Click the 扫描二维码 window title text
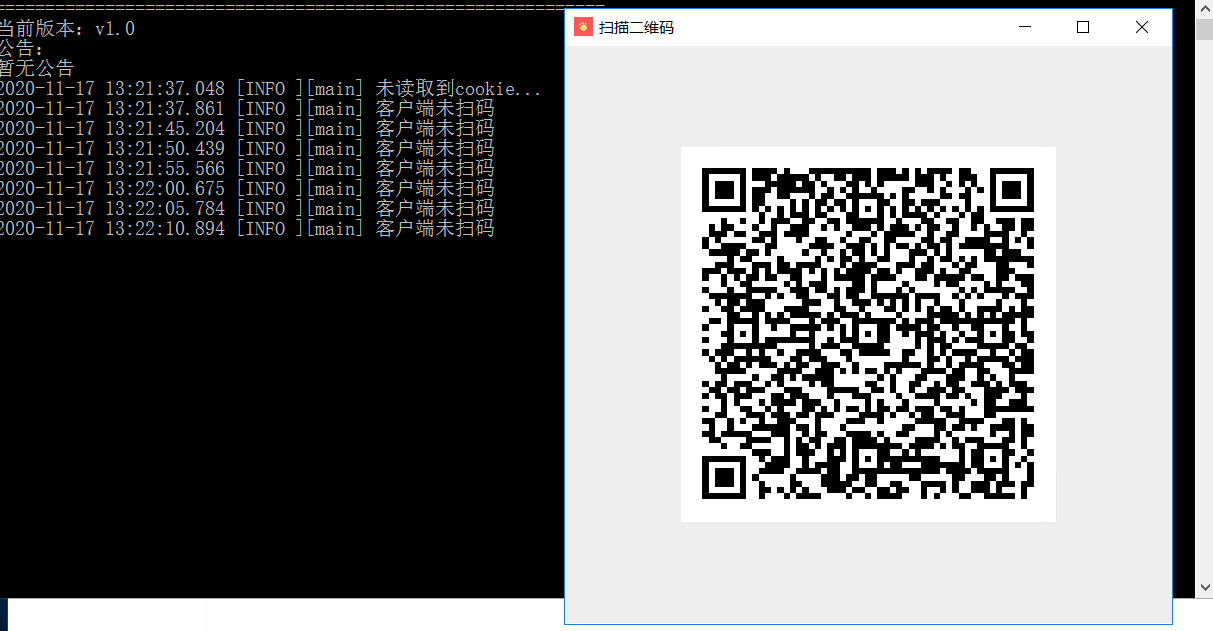The height and width of the screenshot is (631, 1213). coord(636,28)
